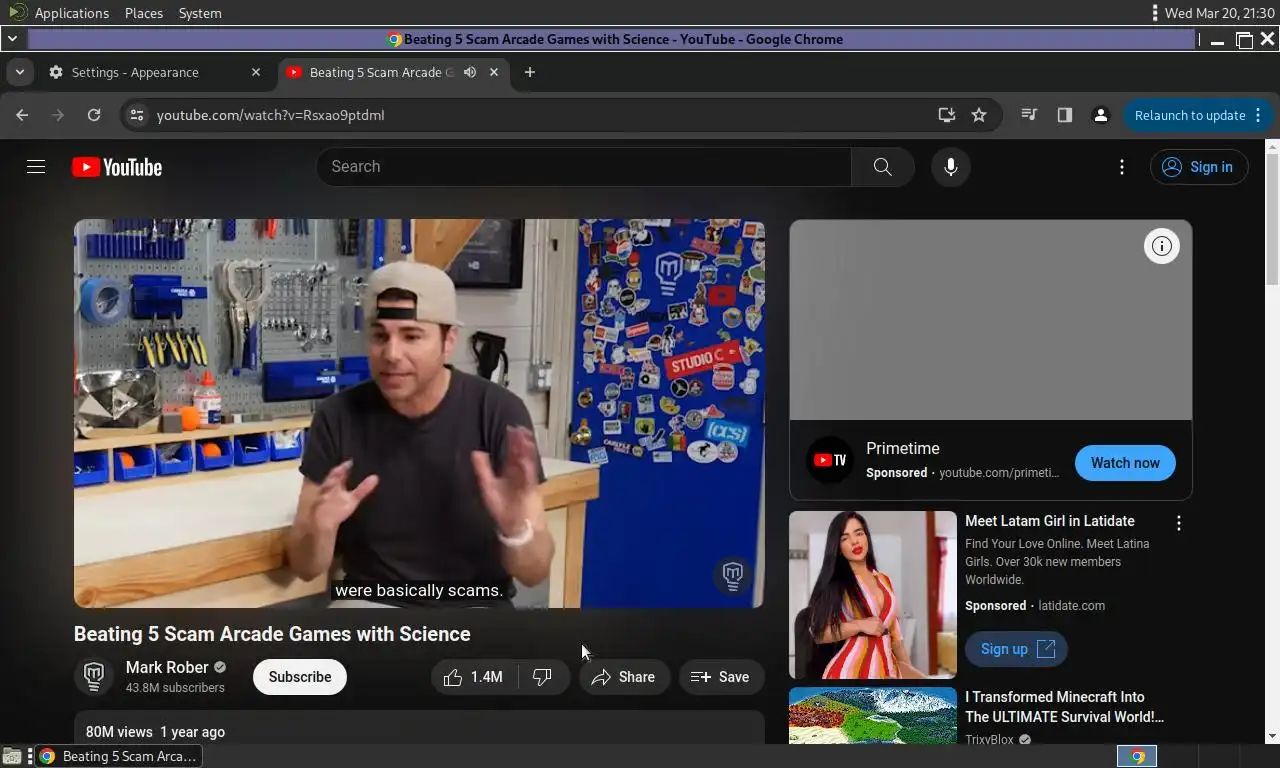Click the address bar URL
1280x768 pixels.
pyautogui.click(x=271, y=115)
